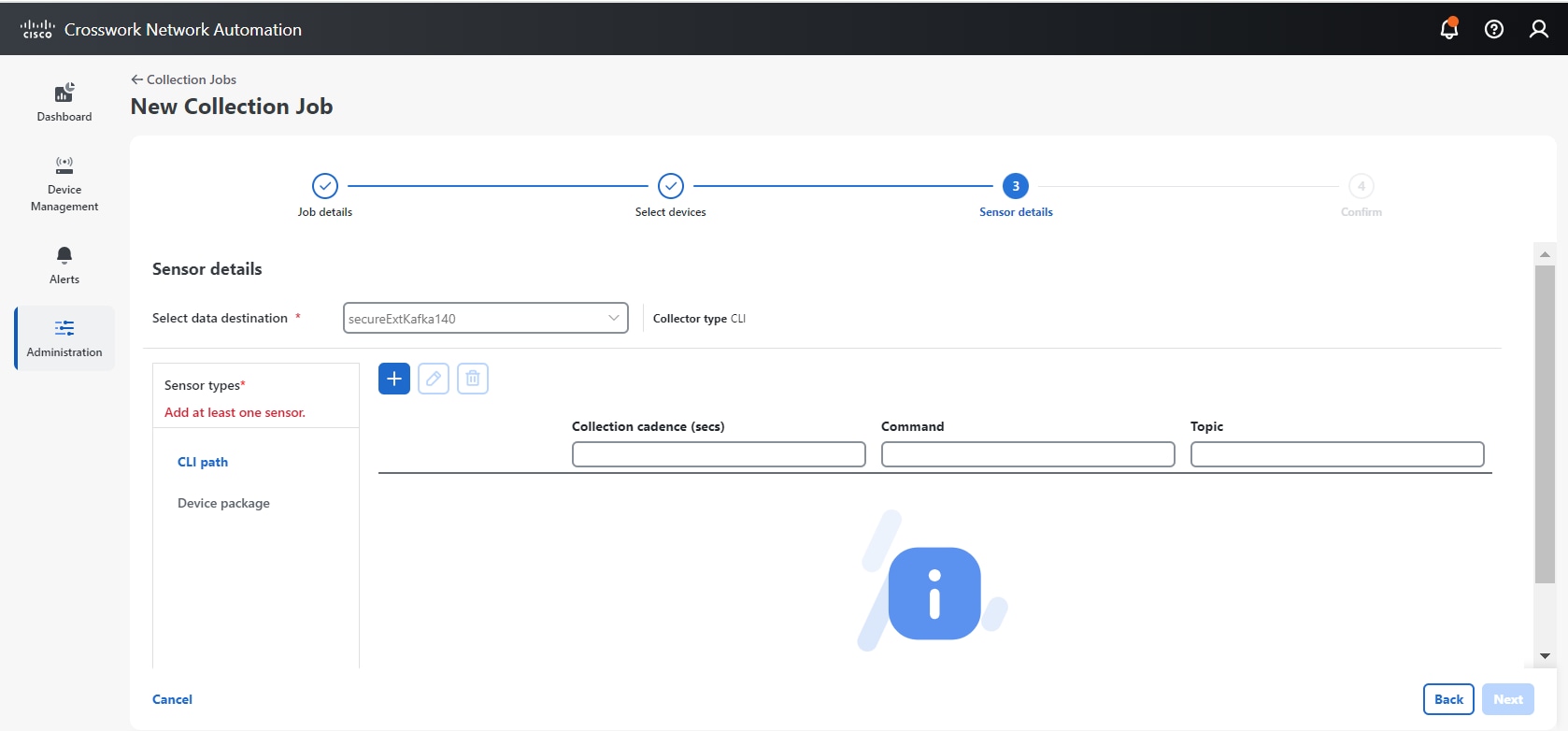Click the 'Collector type CLI' text
This screenshot has width=1568, height=731.
(x=699, y=319)
